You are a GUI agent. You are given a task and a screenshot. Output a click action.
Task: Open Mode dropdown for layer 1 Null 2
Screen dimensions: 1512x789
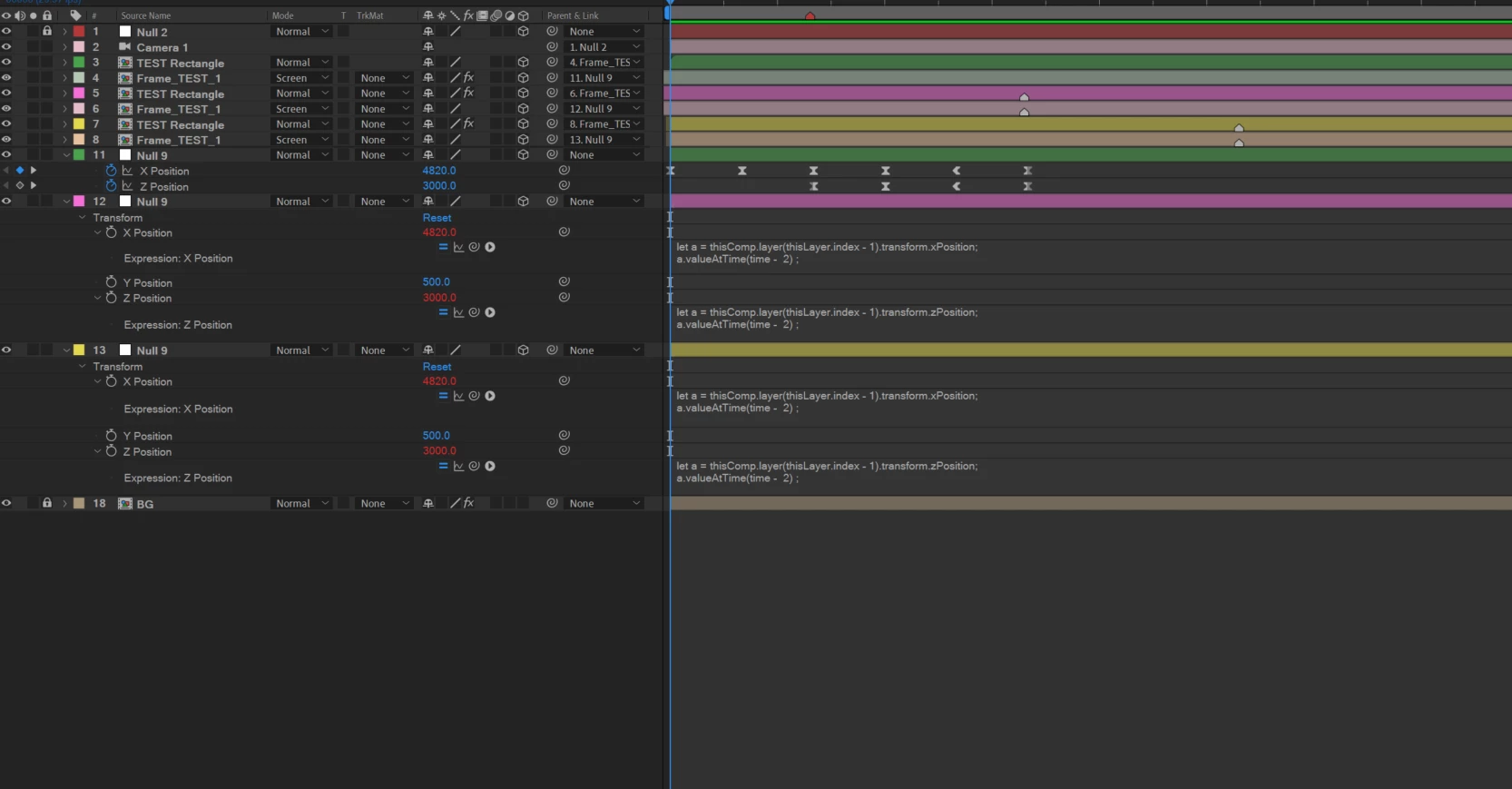point(302,32)
